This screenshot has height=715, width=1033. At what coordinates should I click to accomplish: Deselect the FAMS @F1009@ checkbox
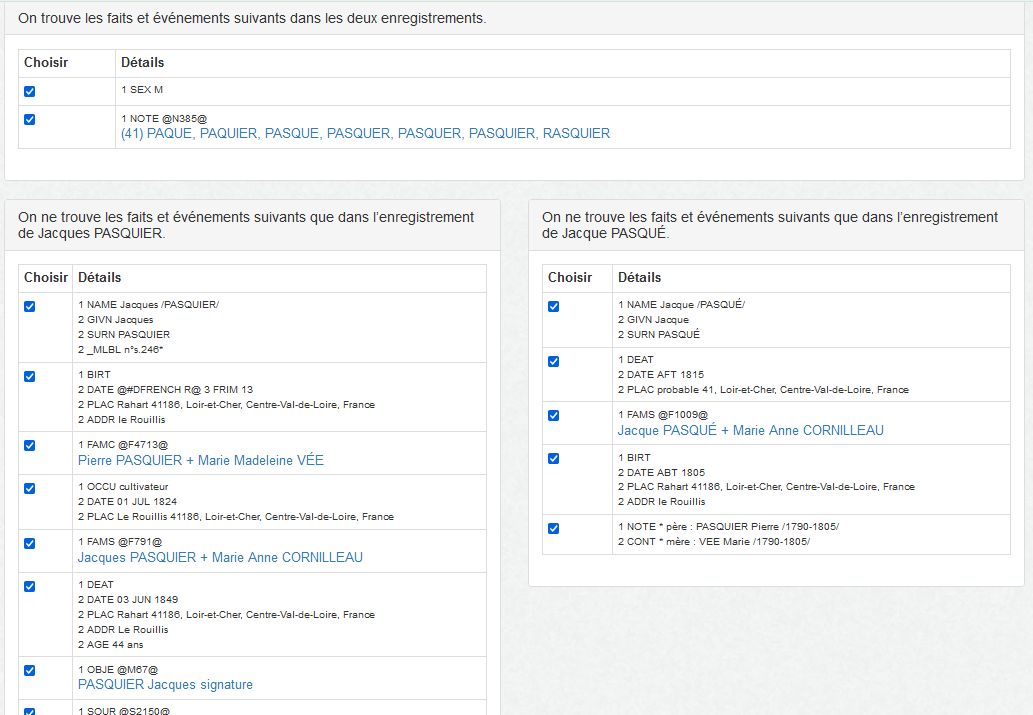coord(554,415)
